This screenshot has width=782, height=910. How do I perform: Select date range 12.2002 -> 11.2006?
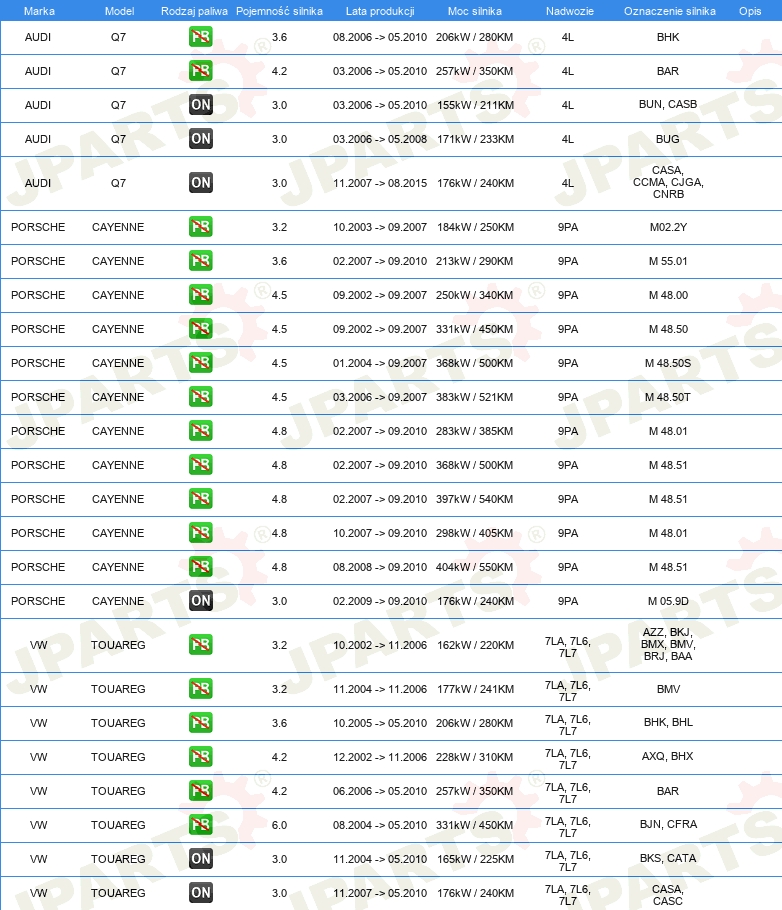pyautogui.click(x=380, y=757)
